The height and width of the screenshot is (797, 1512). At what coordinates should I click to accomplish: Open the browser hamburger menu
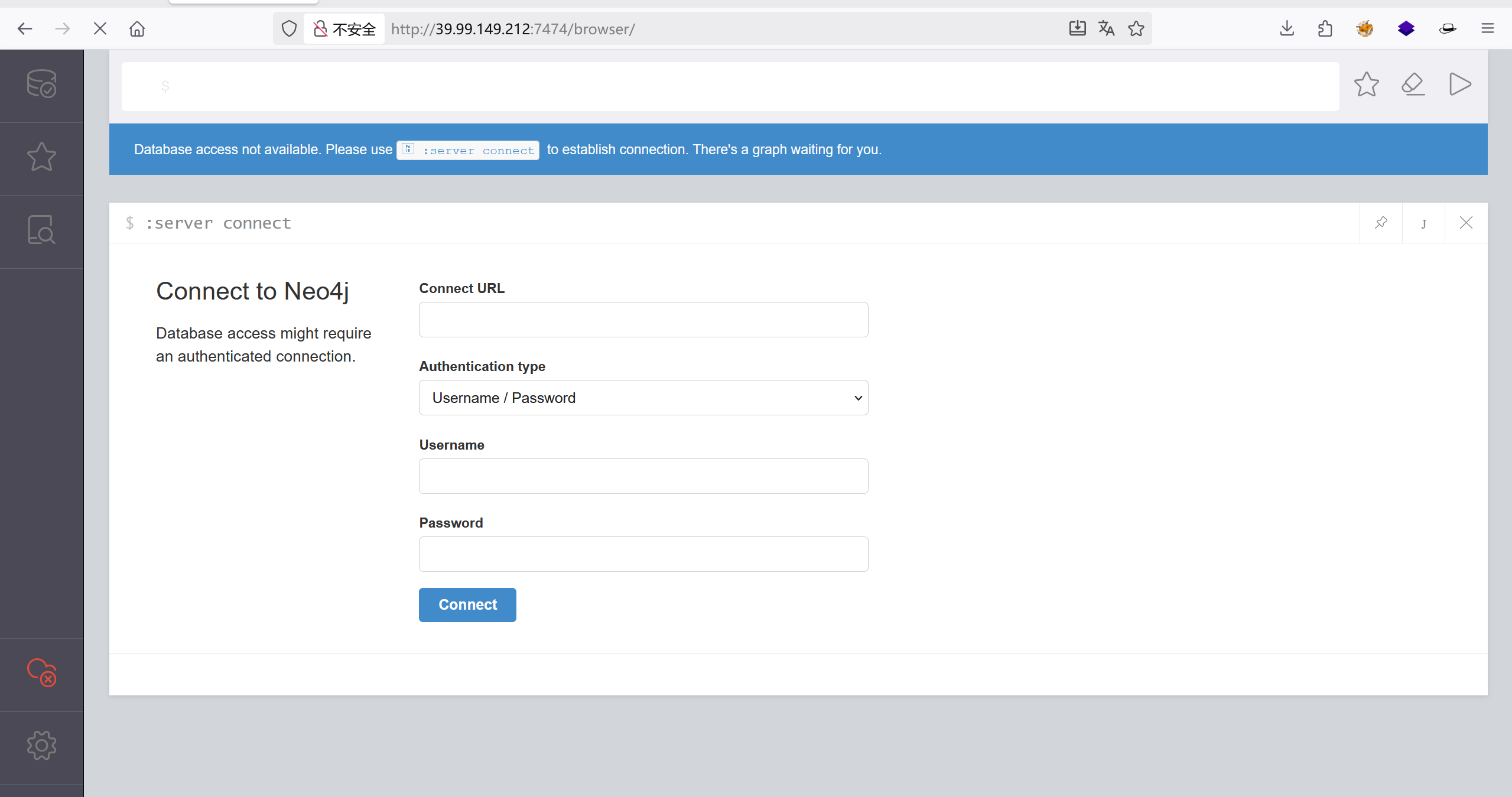click(1487, 28)
